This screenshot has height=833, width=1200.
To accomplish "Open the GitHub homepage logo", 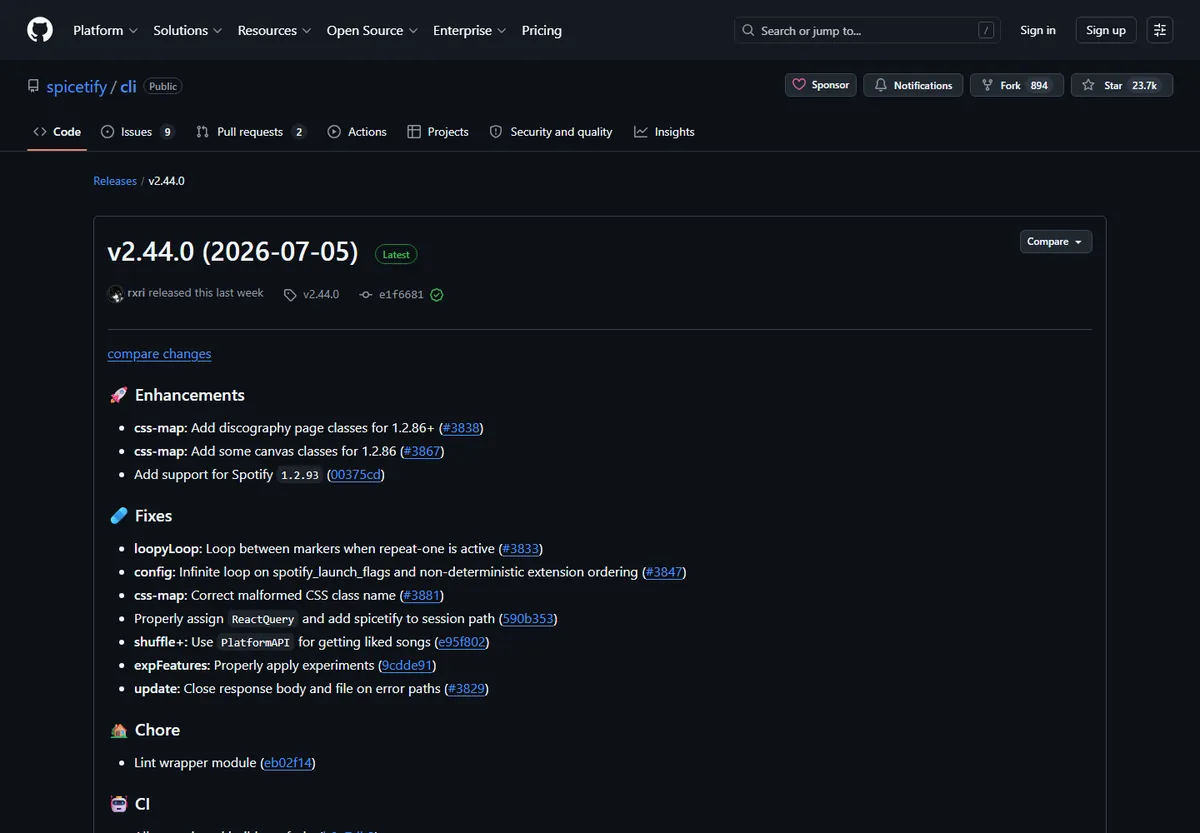I will point(40,30).
